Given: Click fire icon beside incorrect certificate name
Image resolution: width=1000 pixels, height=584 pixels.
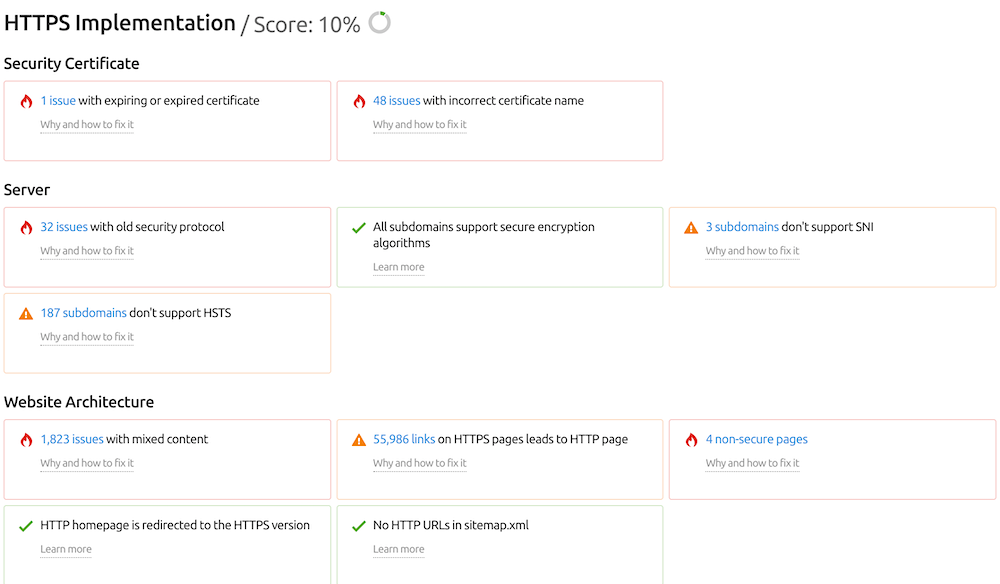Looking at the screenshot, I should 359,101.
